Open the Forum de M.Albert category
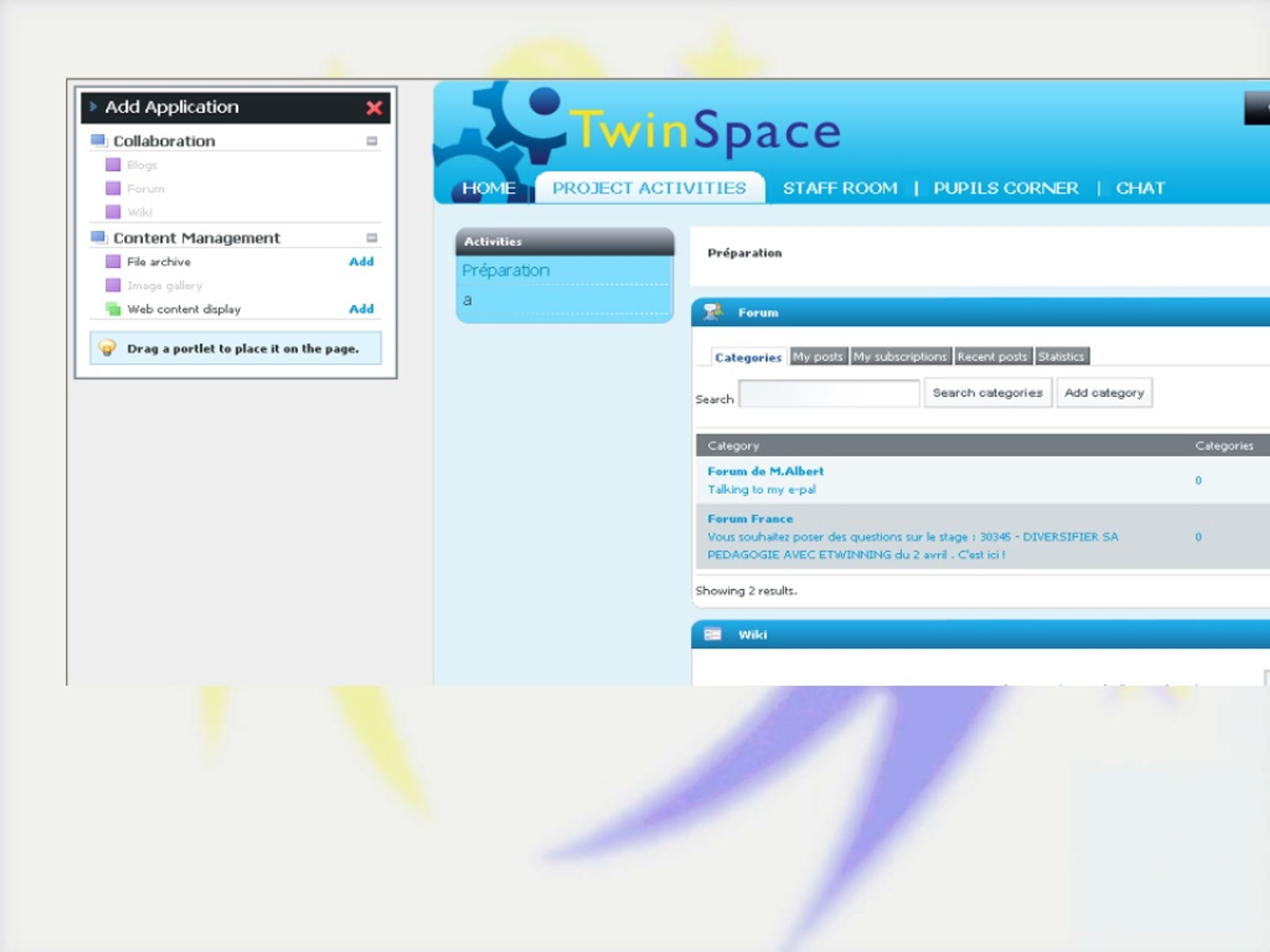 pos(765,471)
